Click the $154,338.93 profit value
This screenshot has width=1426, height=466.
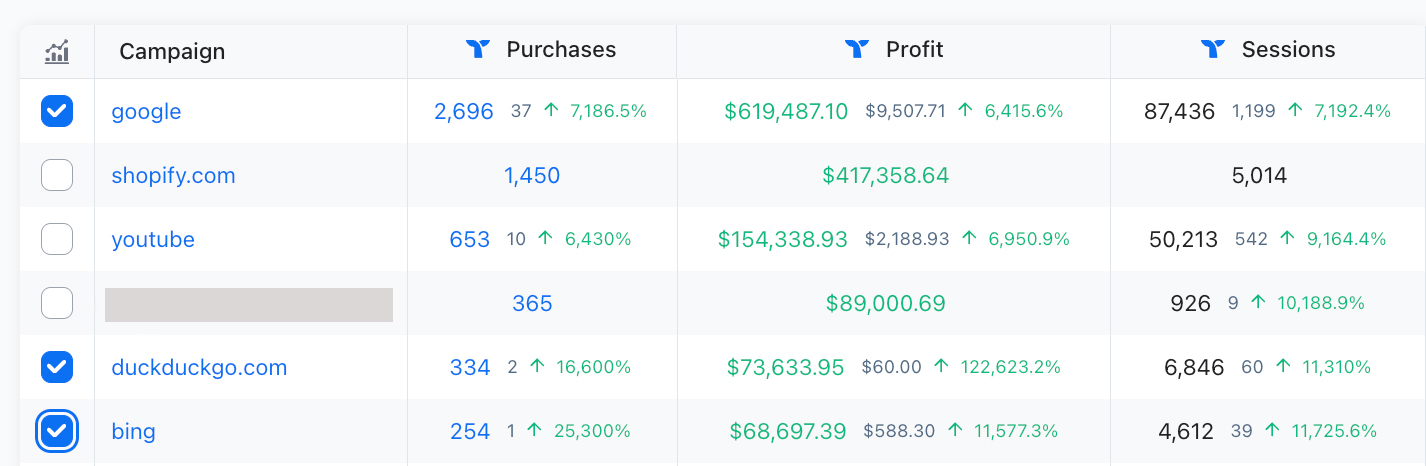click(x=783, y=239)
